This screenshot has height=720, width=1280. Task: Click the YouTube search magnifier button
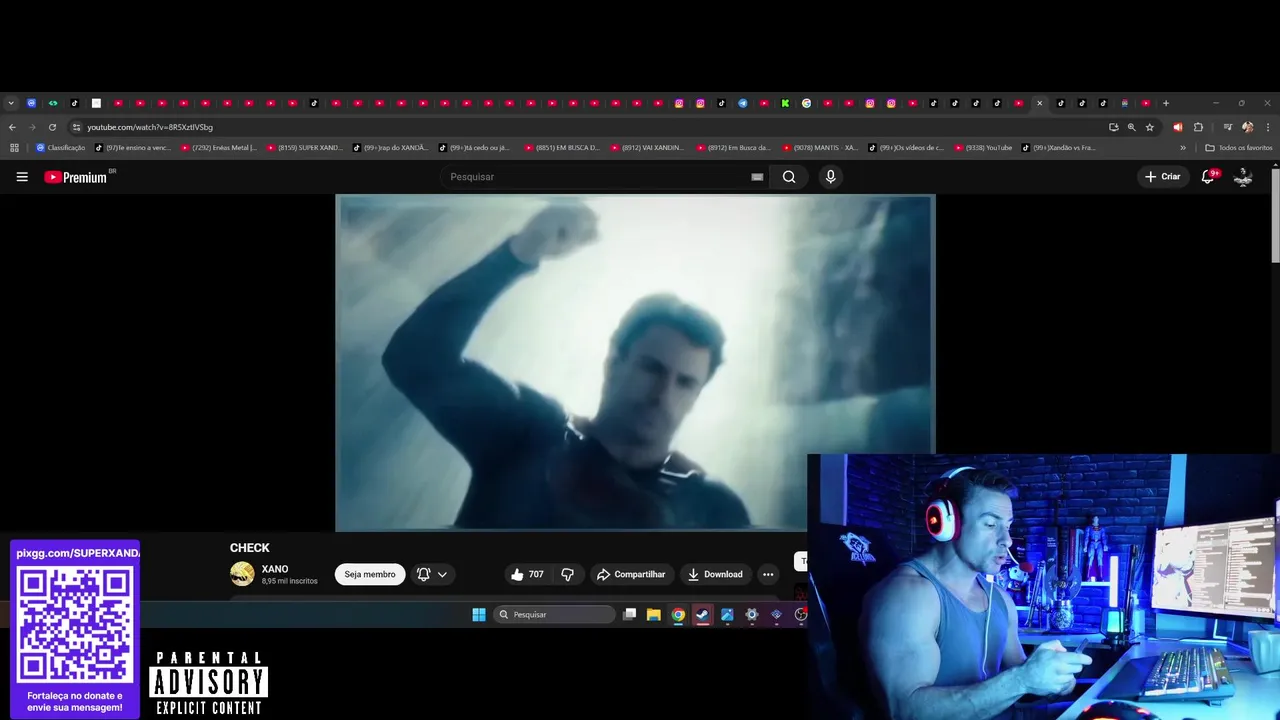click(x=789, y=177)
